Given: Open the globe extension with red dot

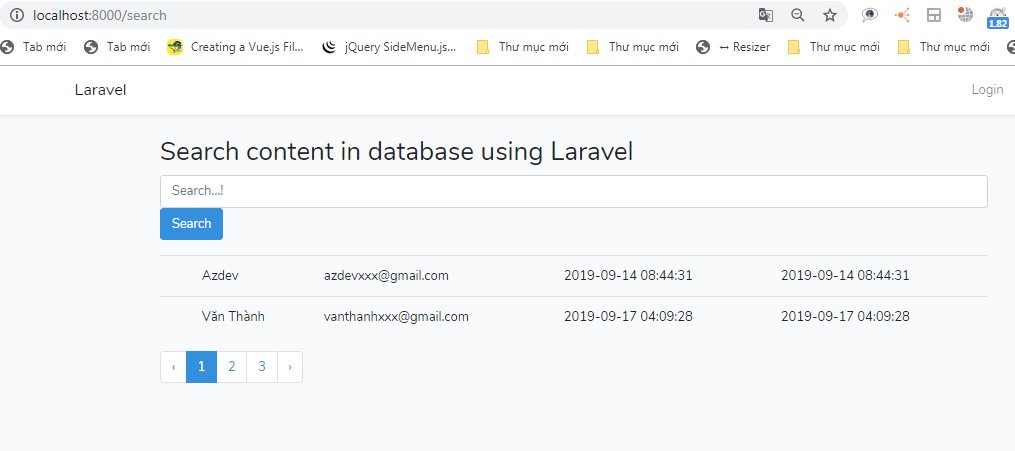Looking at the screenshot, I should tap(965, 14).
